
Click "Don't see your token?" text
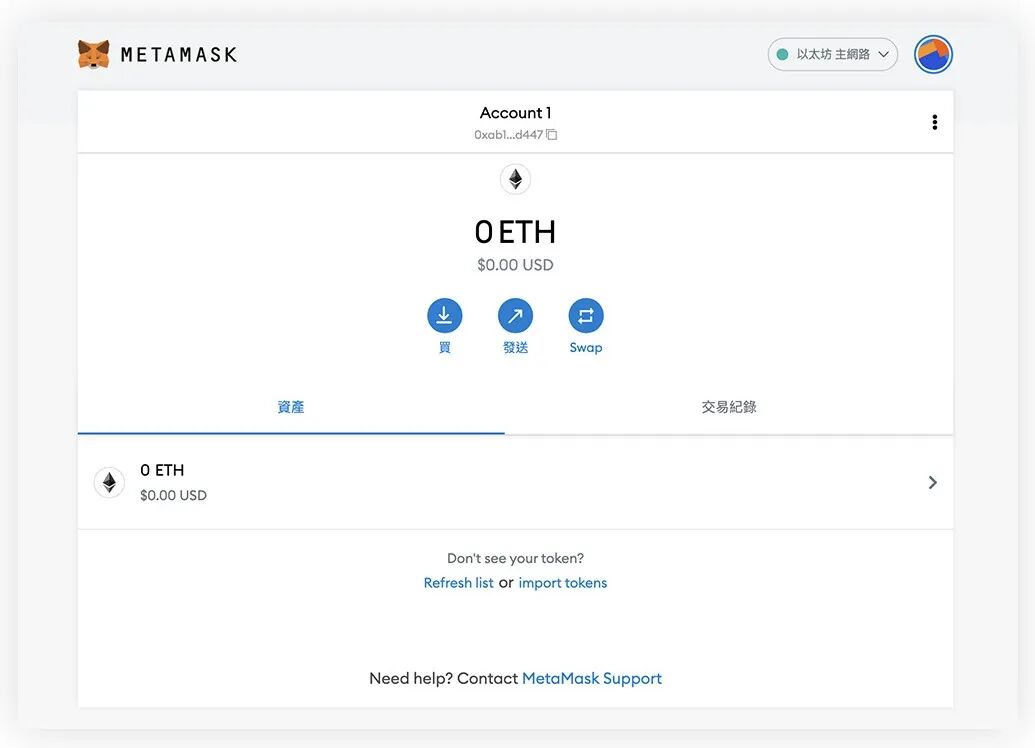(515, 559)
